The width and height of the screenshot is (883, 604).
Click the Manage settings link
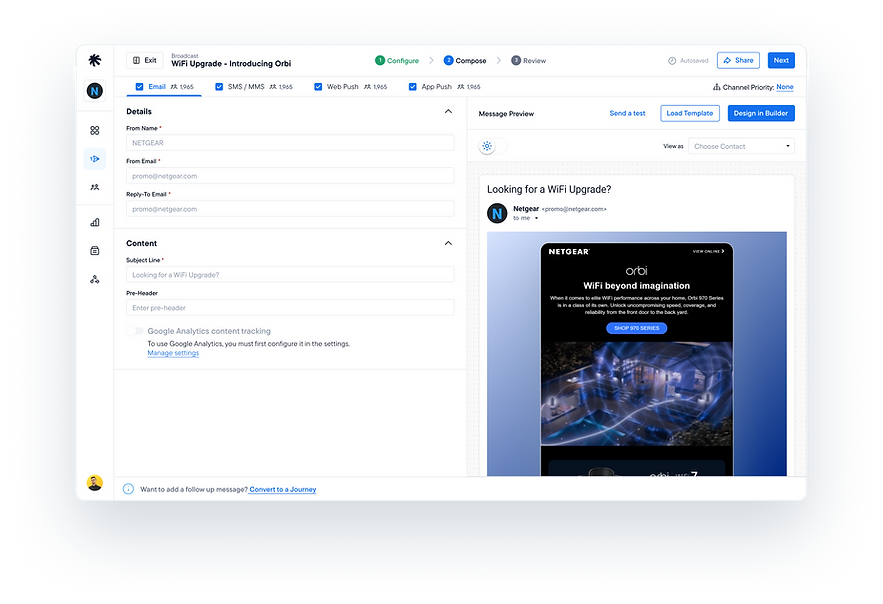coord(173,352)
